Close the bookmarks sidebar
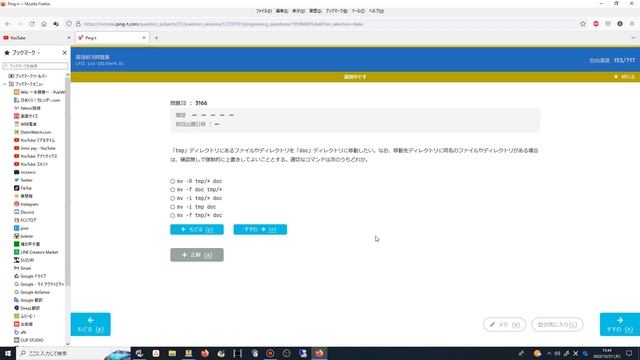The image size is (640, 360). [64, 53]
